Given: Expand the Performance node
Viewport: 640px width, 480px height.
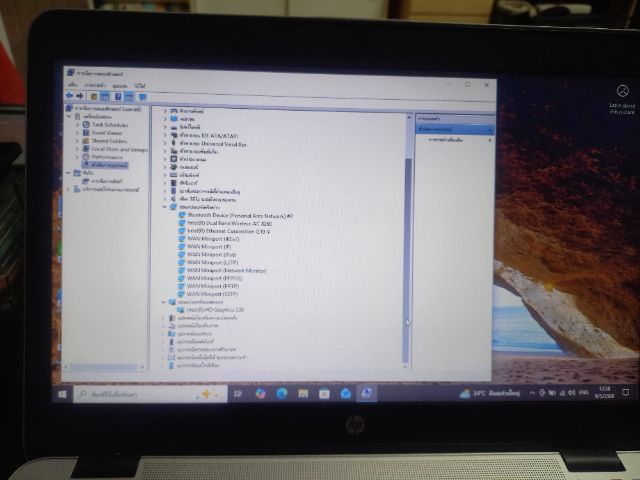Looking at the screenshot, I should 77,157.
